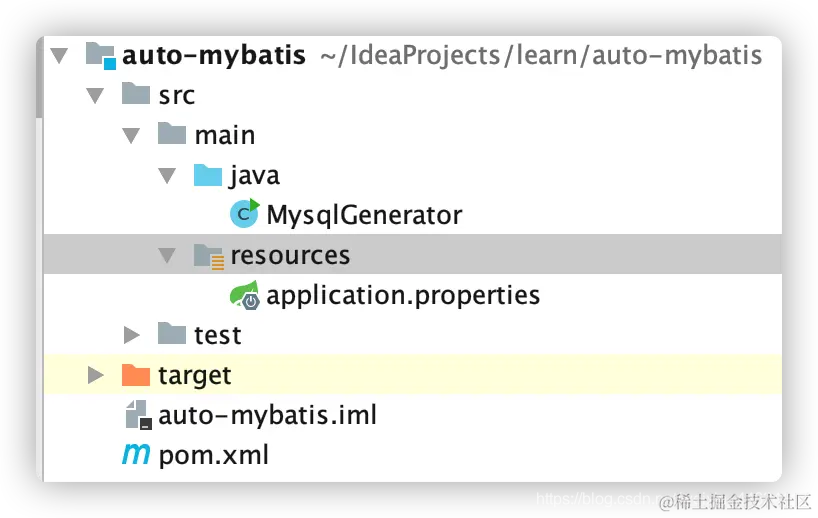Open the MysqlGenerator class

click(364, 215)
